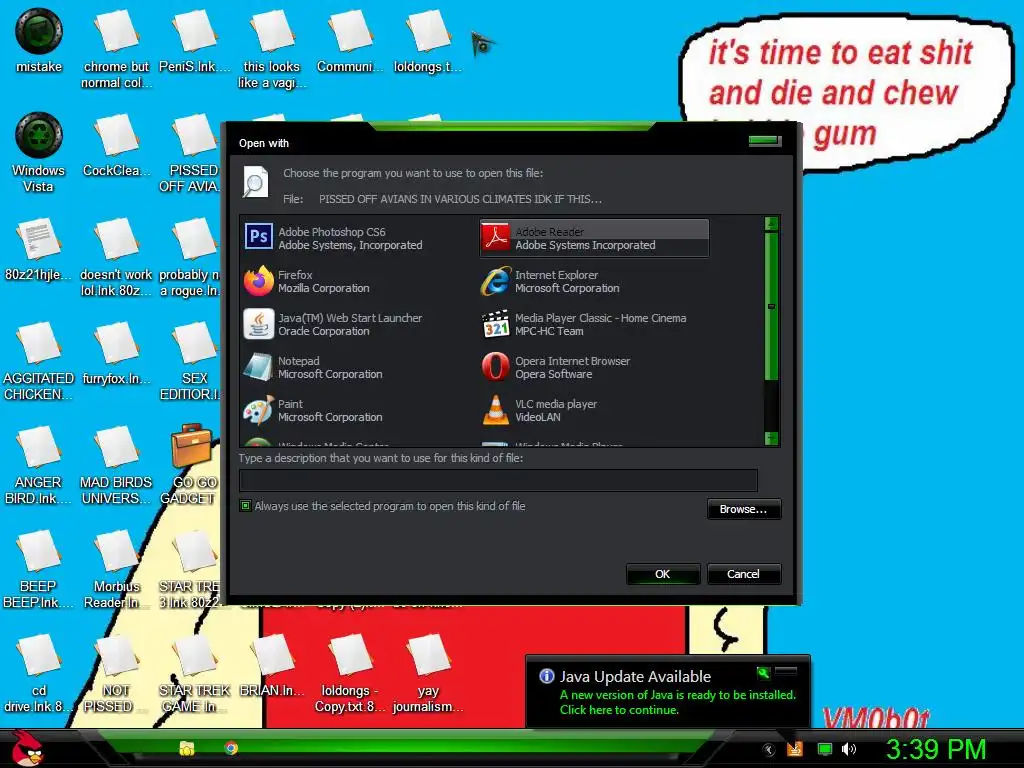The width and height of the screenshot is (1024, 768).
Task: Click the volume speaker tray icon
Action: [849, 749]
